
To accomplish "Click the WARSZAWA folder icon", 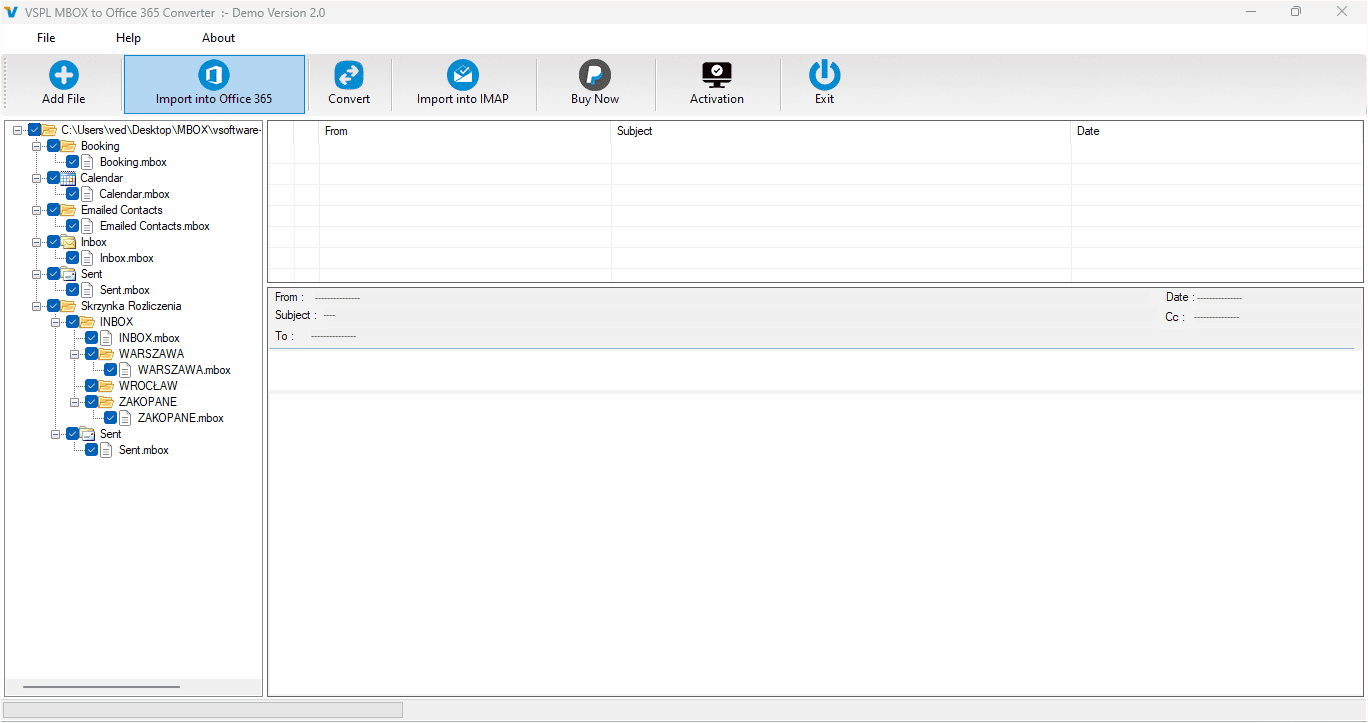I will 106,354.
